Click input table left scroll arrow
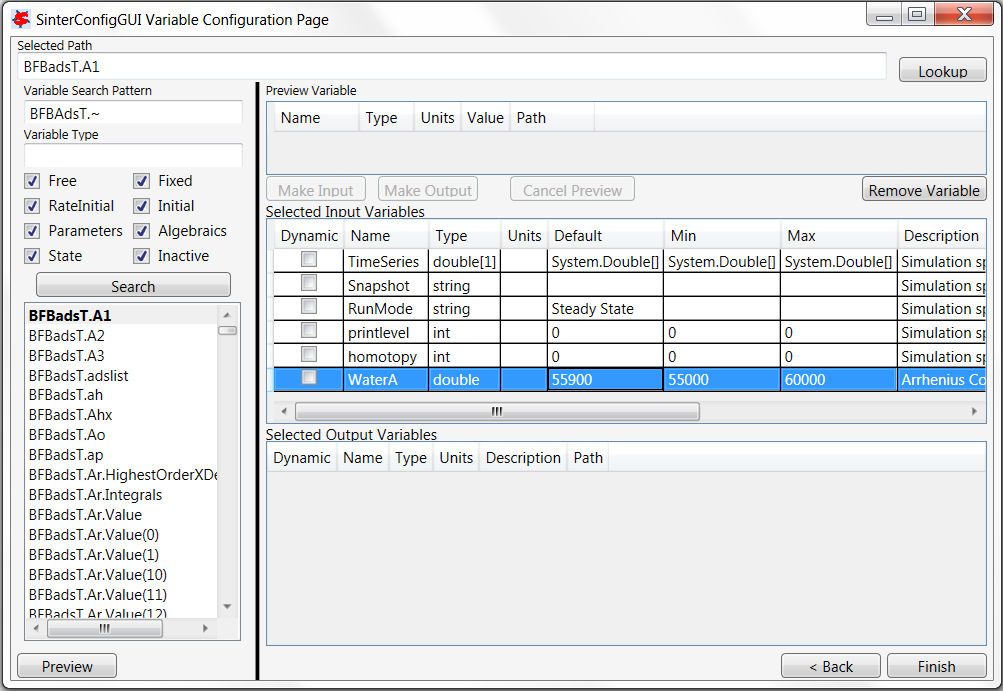The height and width of the screenshot is (691, 1003). 282,411
